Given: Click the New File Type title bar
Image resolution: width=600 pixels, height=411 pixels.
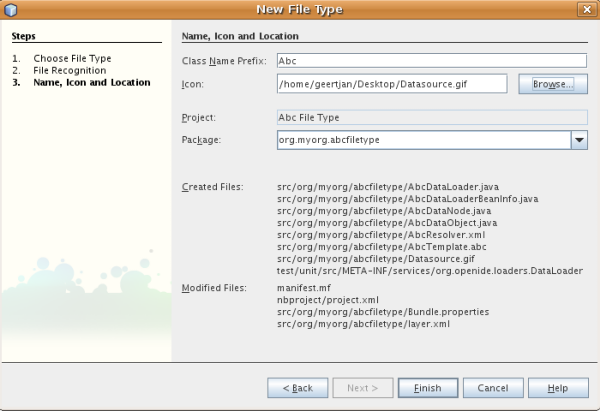Looking at the screenshot, I should (x=300, y=9).
